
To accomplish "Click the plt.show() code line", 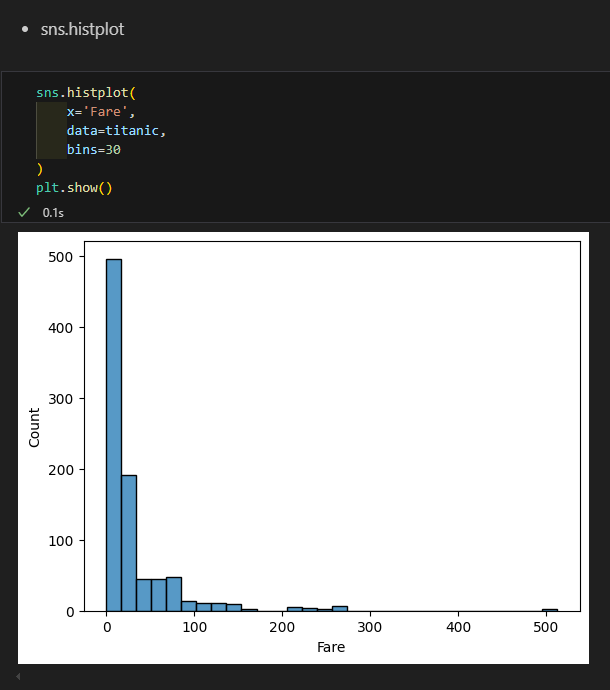I will click(74, 188).
